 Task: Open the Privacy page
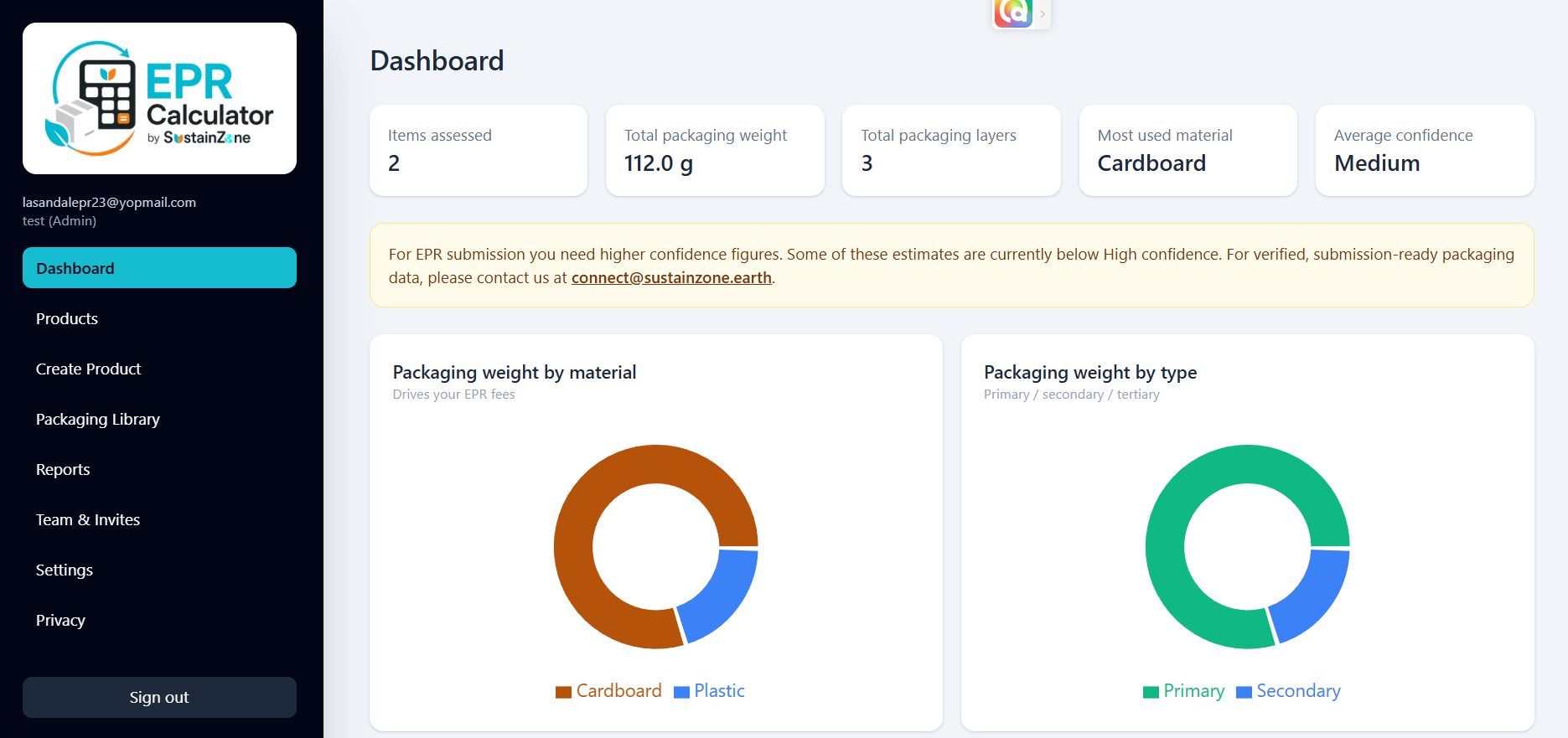[159, 620]
